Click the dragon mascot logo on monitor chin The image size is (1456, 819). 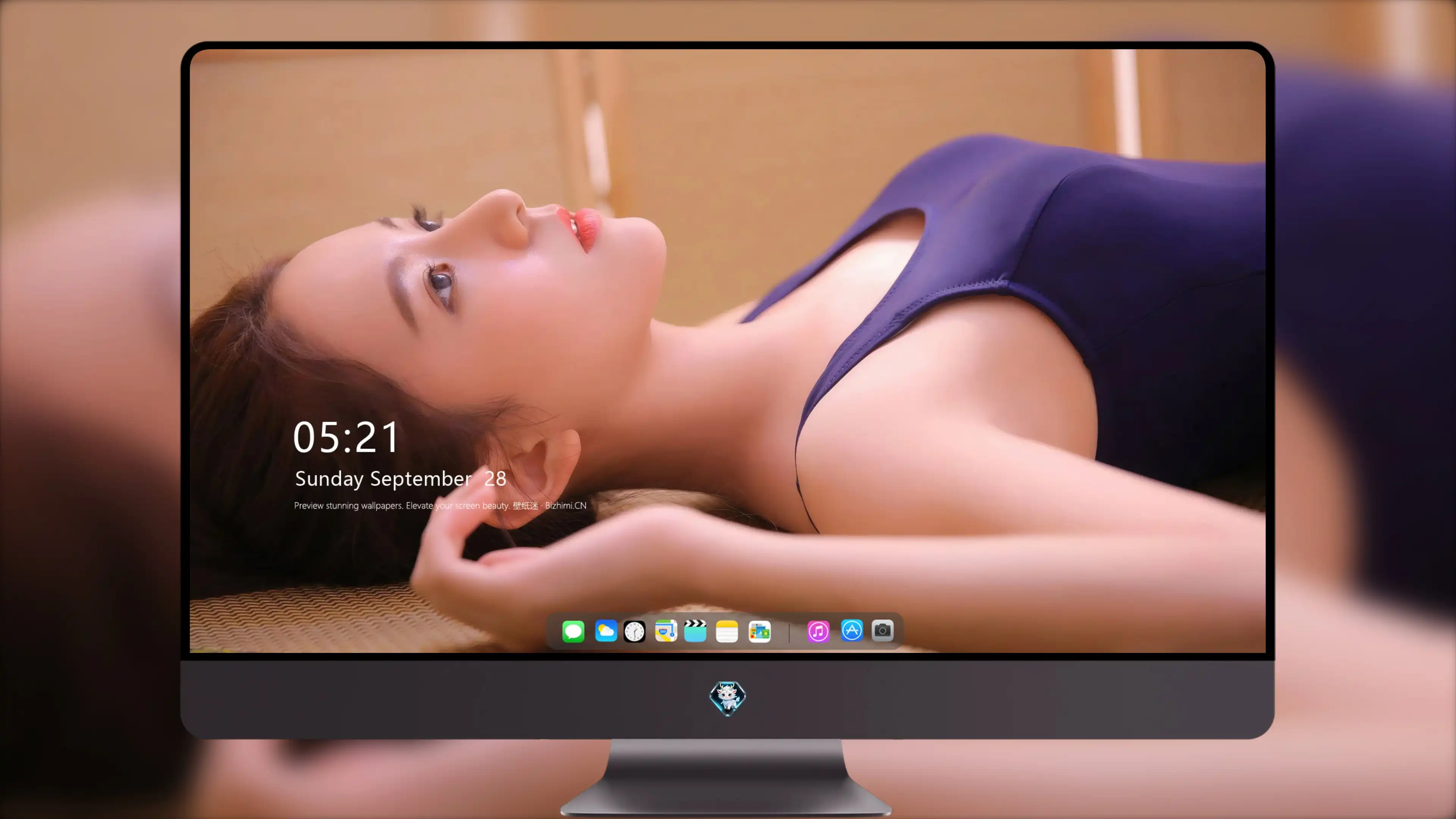coord(728,698)
